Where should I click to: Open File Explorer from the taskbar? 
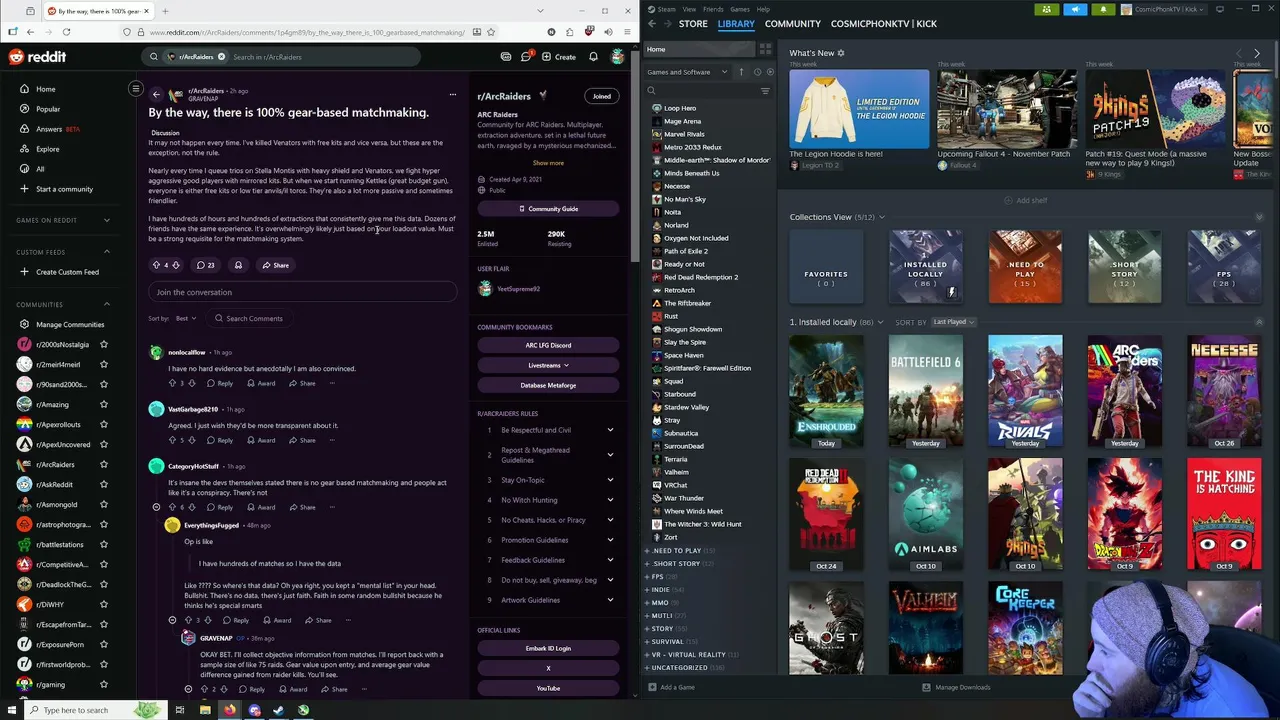tap(204, 710)
